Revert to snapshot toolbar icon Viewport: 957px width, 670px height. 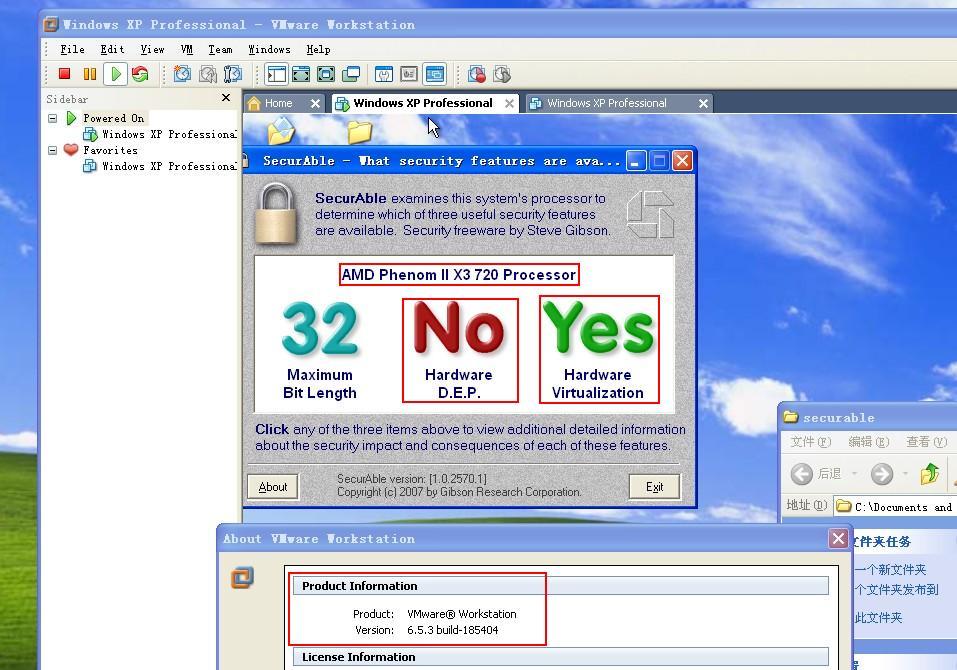coord(208,74)
